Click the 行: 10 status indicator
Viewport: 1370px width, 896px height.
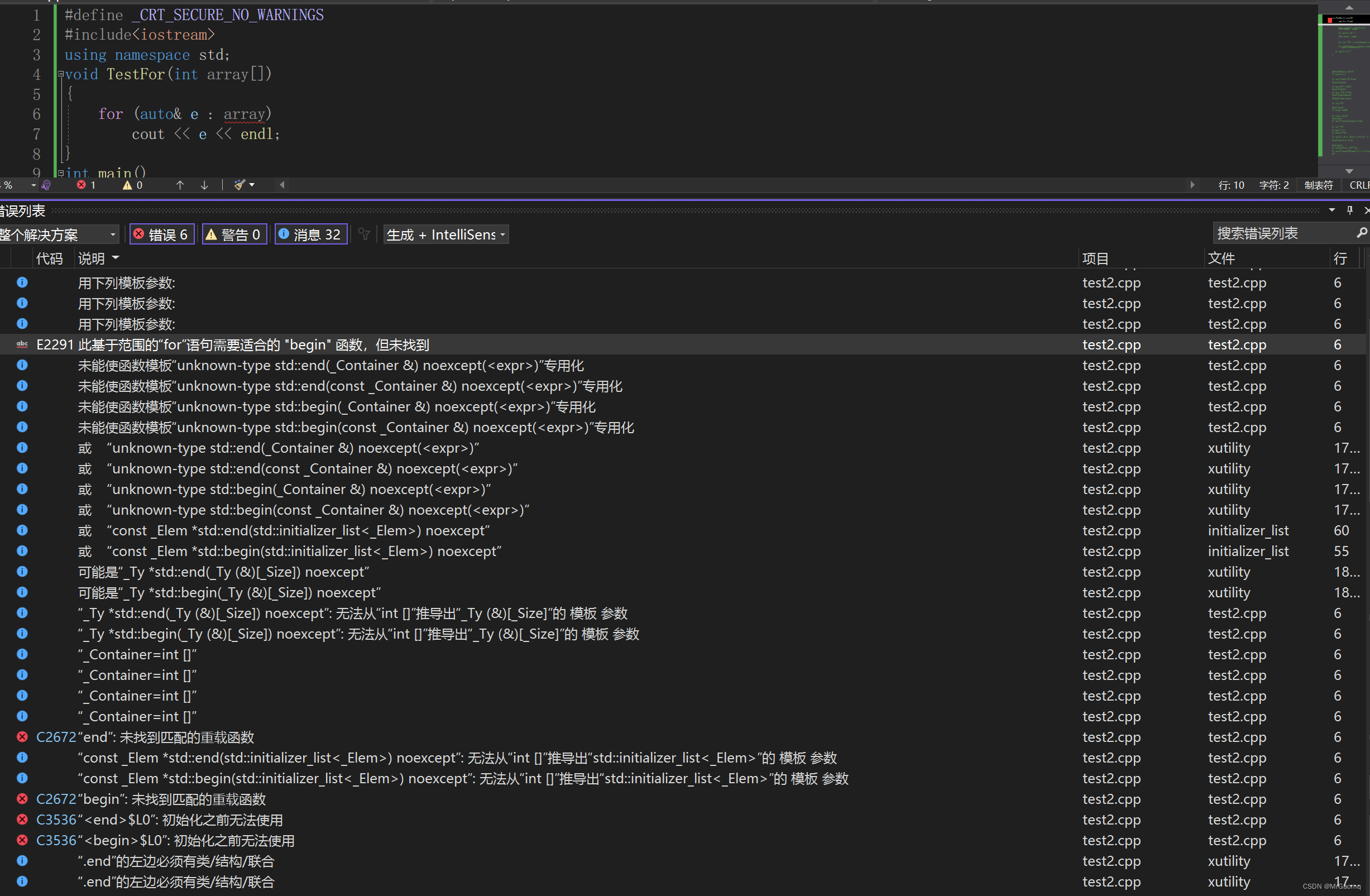tap(1230, 185)
